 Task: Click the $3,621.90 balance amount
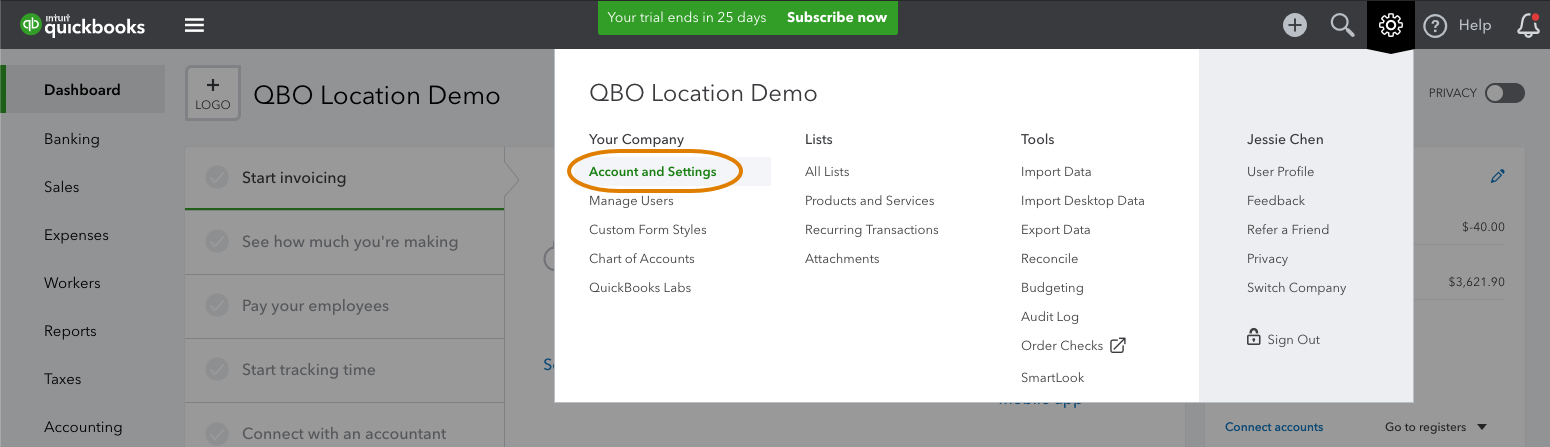pos(1476,283)
